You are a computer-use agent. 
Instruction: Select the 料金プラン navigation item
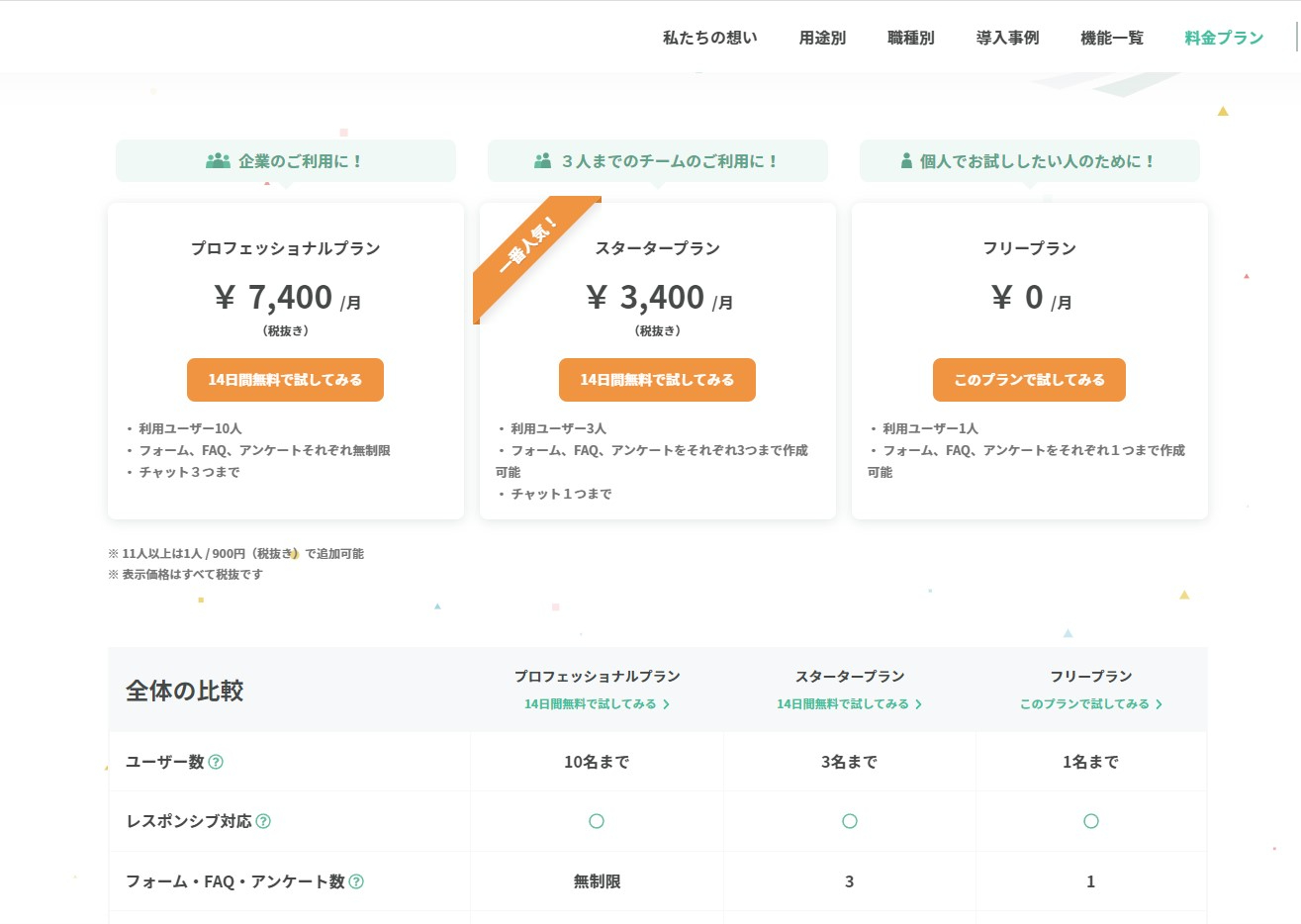point(1224,38)
